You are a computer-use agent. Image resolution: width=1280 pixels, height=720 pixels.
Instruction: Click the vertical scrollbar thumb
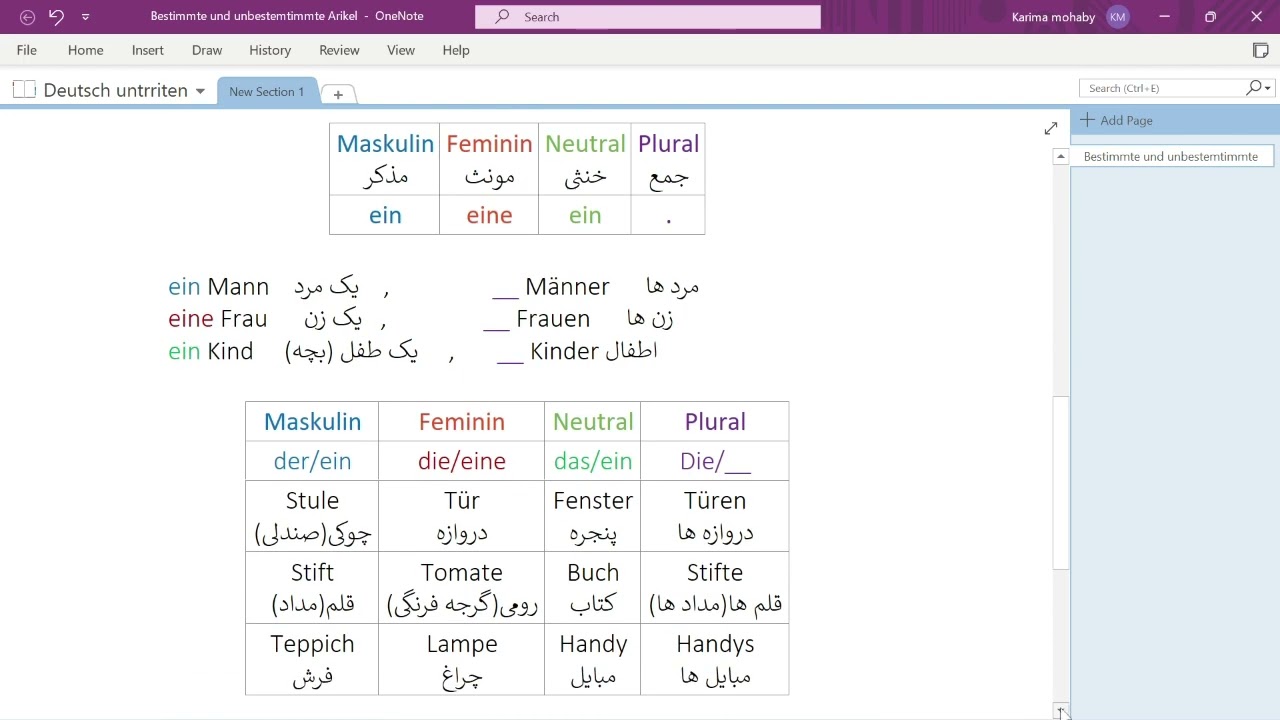(x=1061, y=483)
